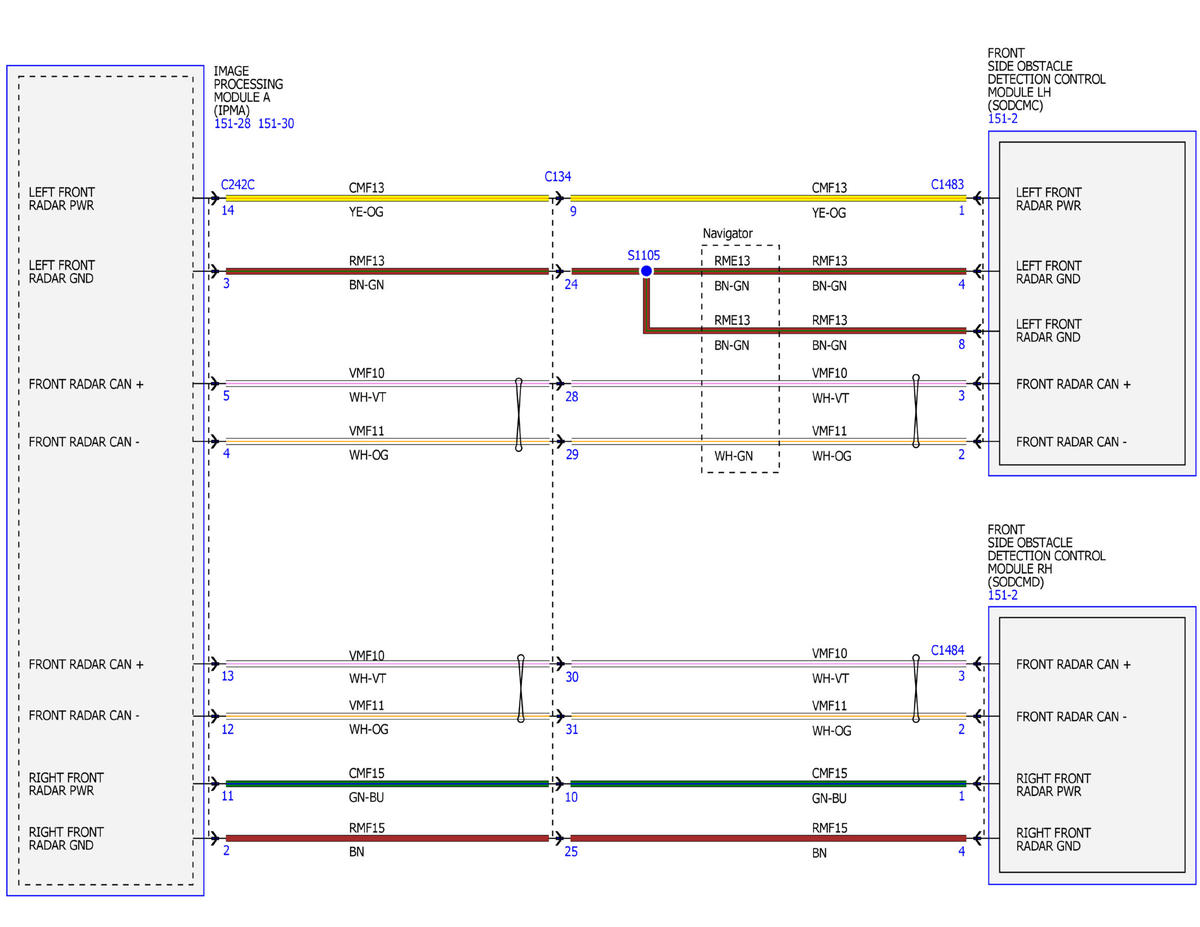This screenshot has width=1200, height=927.
Task: Select pin 25 on RMF15 ground circuit
Action: pyautogui.click(x=572, y=852)
